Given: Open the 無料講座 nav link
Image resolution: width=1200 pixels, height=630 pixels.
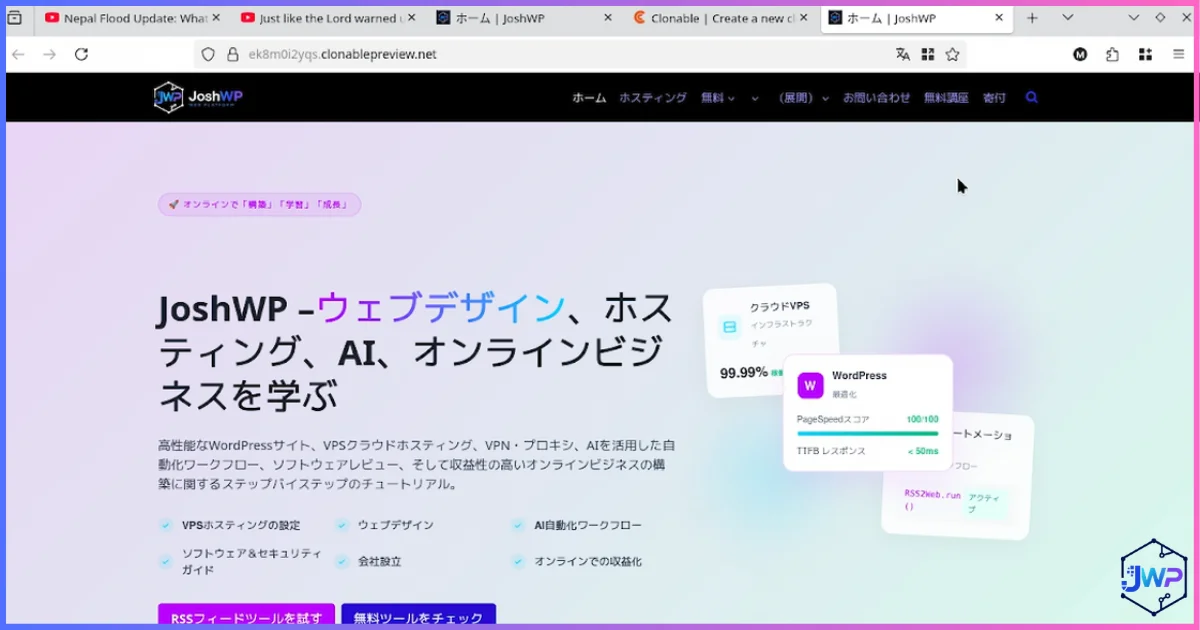Looking at the screenshot, I should (946, 98).
